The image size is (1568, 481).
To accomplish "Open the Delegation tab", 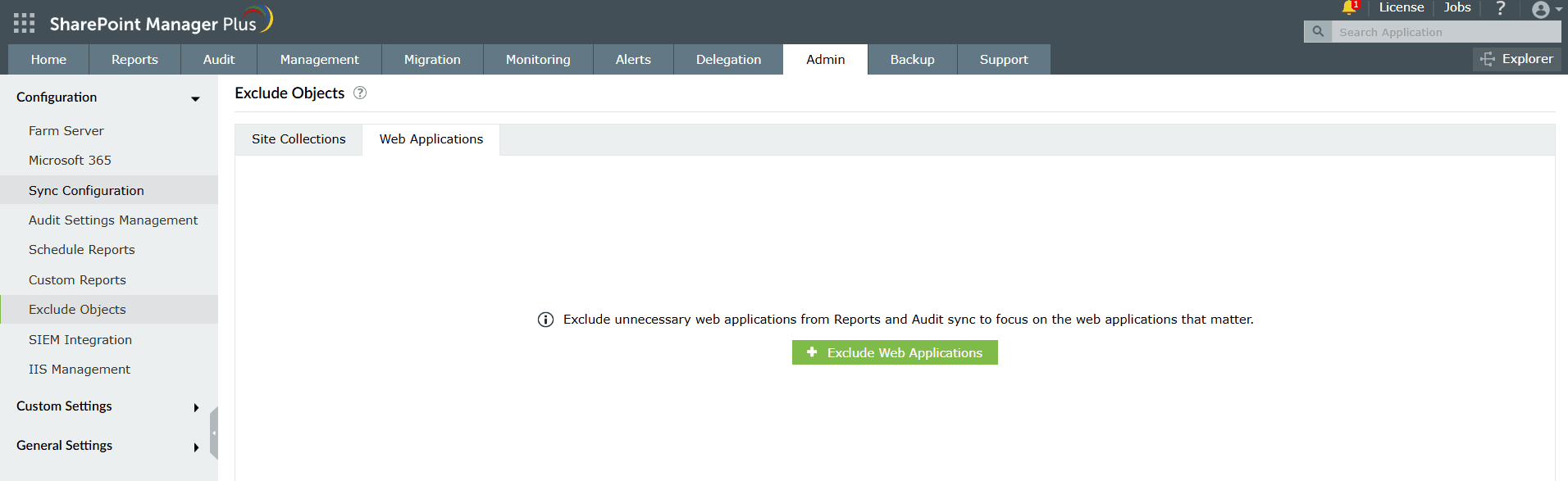I will (728, 60).
